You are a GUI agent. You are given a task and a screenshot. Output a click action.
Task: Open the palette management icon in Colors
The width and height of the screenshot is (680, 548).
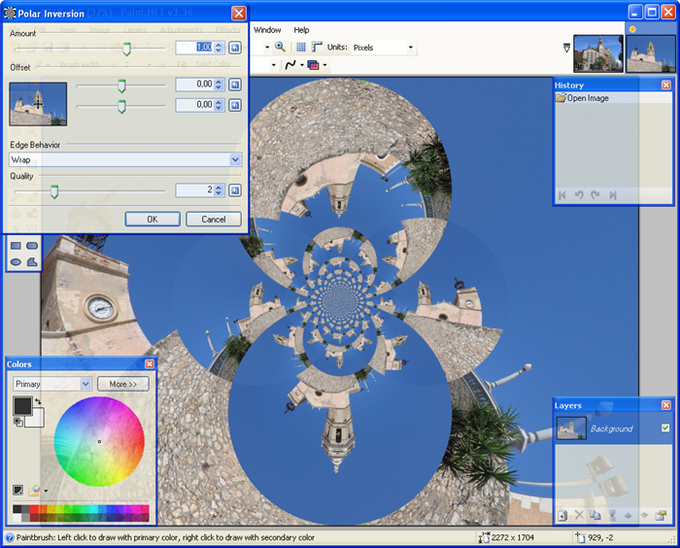coord(34,490)
